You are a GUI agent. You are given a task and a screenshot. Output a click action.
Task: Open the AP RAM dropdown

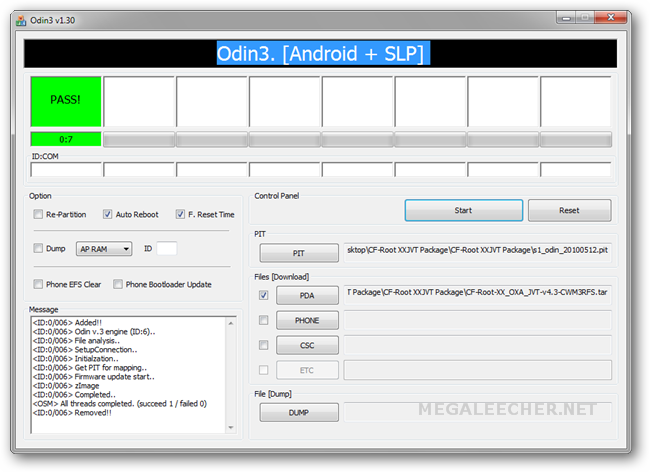104,249
